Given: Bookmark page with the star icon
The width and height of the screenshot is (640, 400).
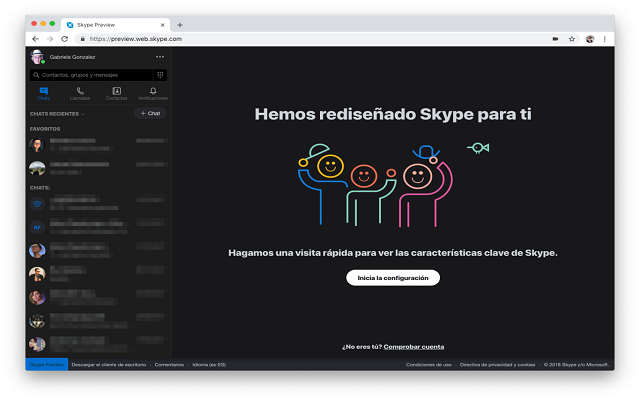Looking at the screenshot, I should [x=572, y=39].
